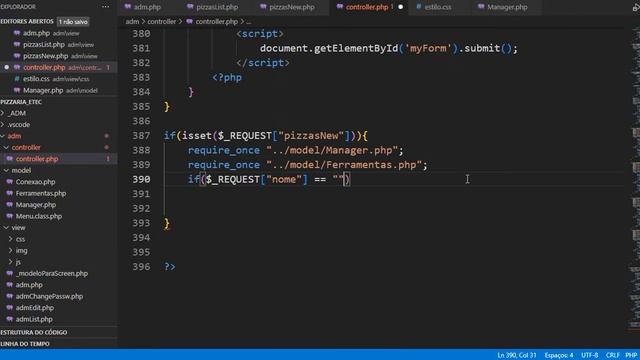Screen dimensions: 640x360
Task: Click the unsaved dot on the controller.php tab
Action: (400, 7)
